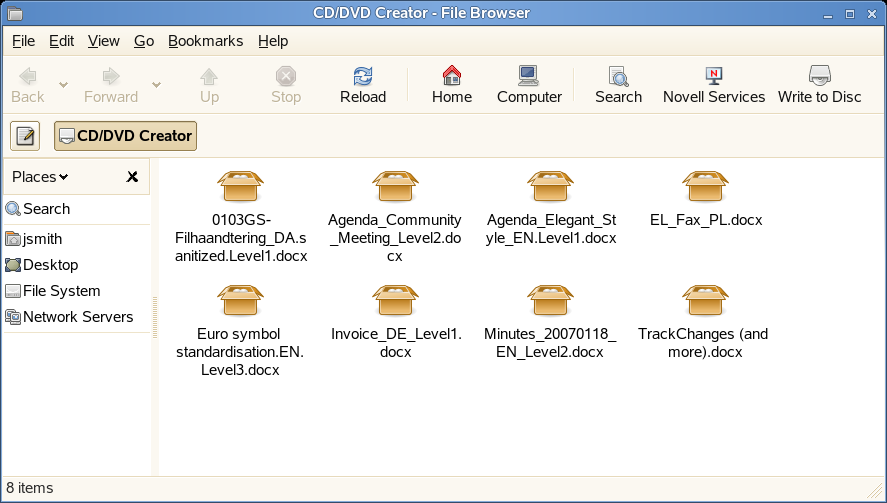Click the window menu icon in title bar
The image size is (887, 503).
click(15, 13)
